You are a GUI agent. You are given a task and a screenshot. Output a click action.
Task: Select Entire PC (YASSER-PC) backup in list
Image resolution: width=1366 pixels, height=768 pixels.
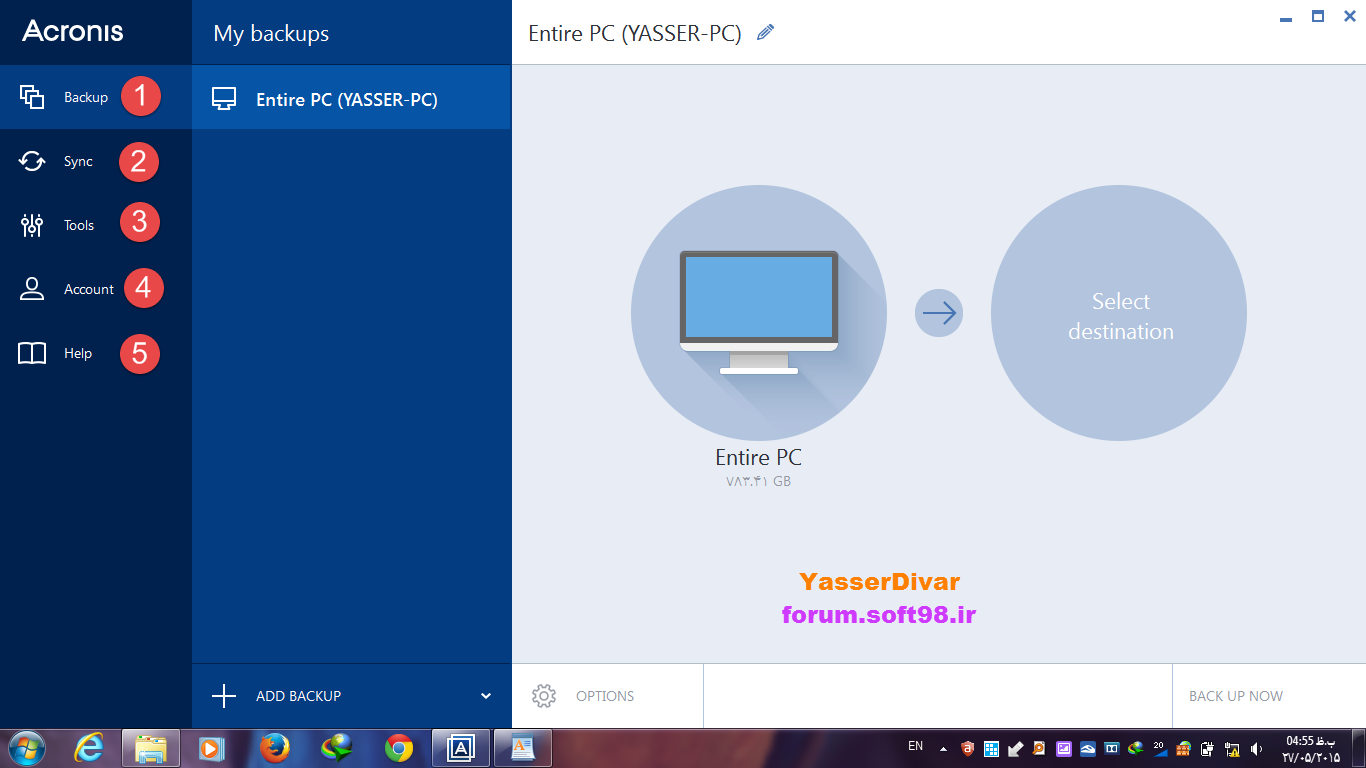click(x=351, y=98)
